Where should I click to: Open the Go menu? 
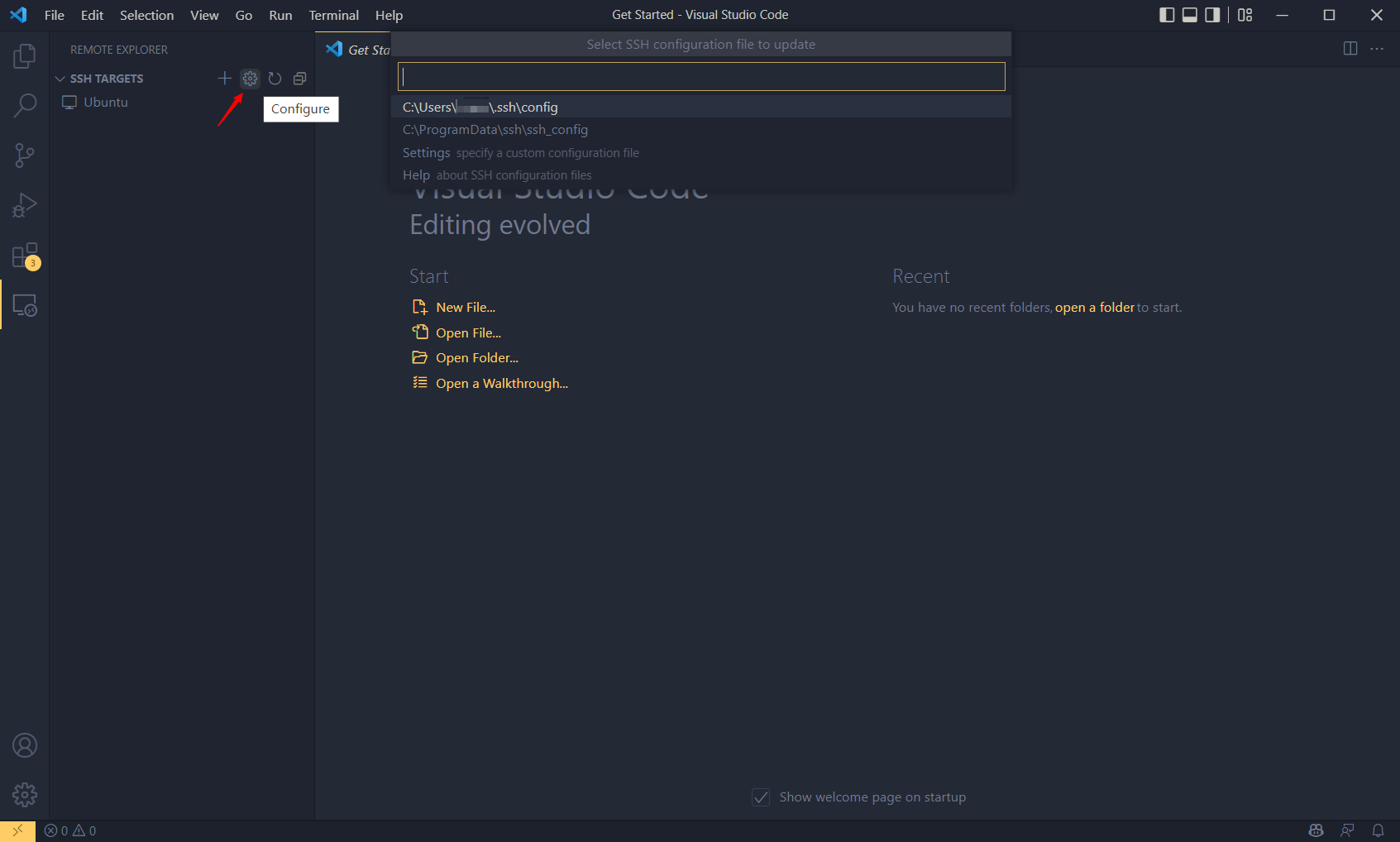pyautogui.click(x=243, y=15)
